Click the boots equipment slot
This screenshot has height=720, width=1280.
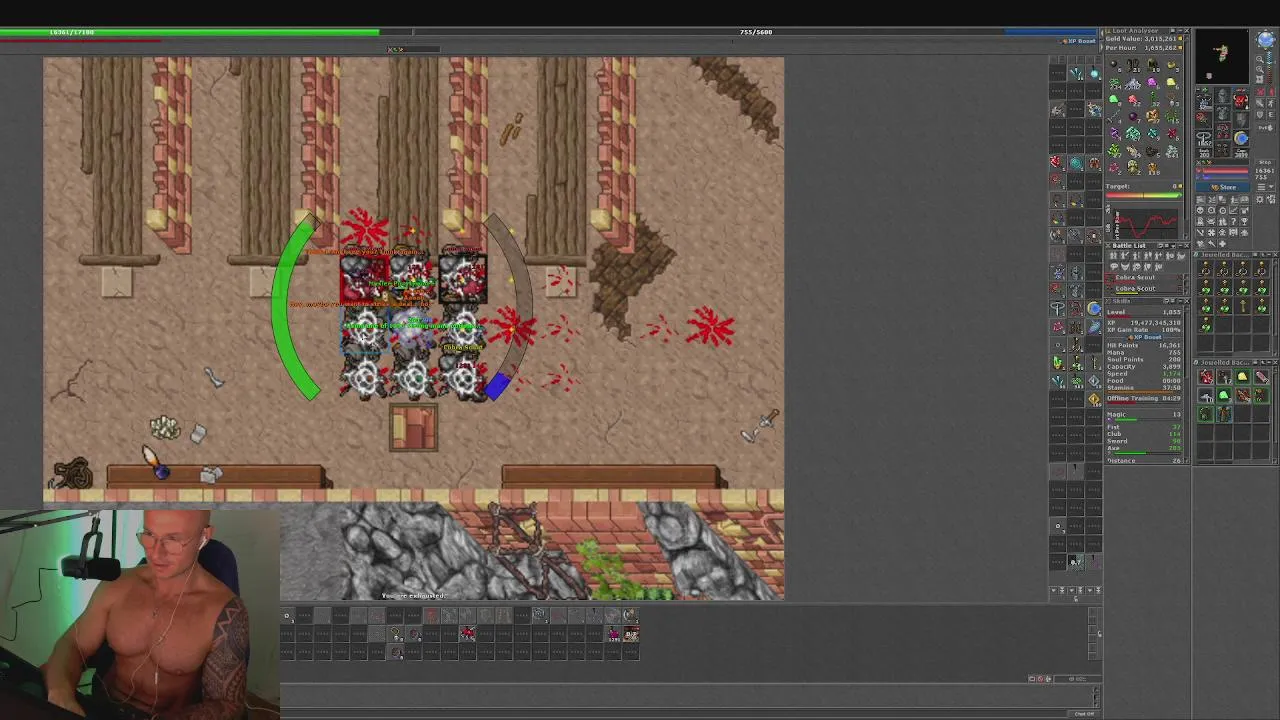coord(1223,149)
